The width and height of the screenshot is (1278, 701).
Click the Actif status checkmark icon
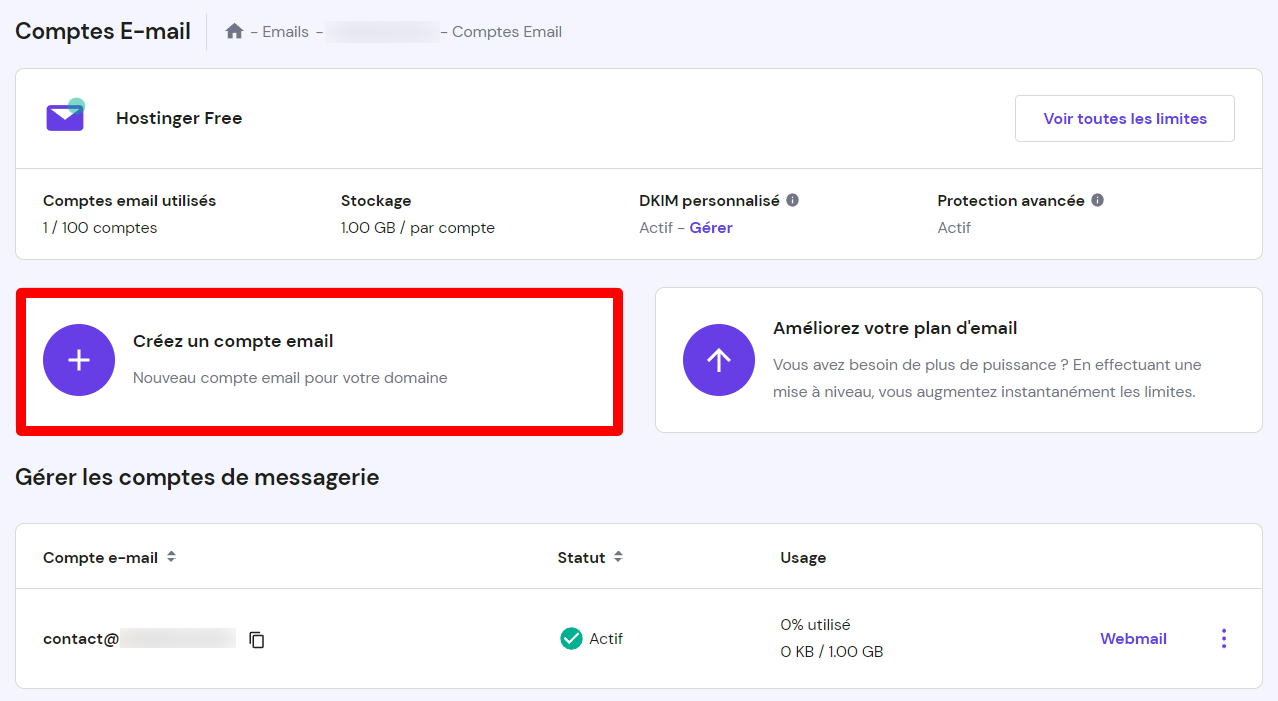(x=569, y=638)
